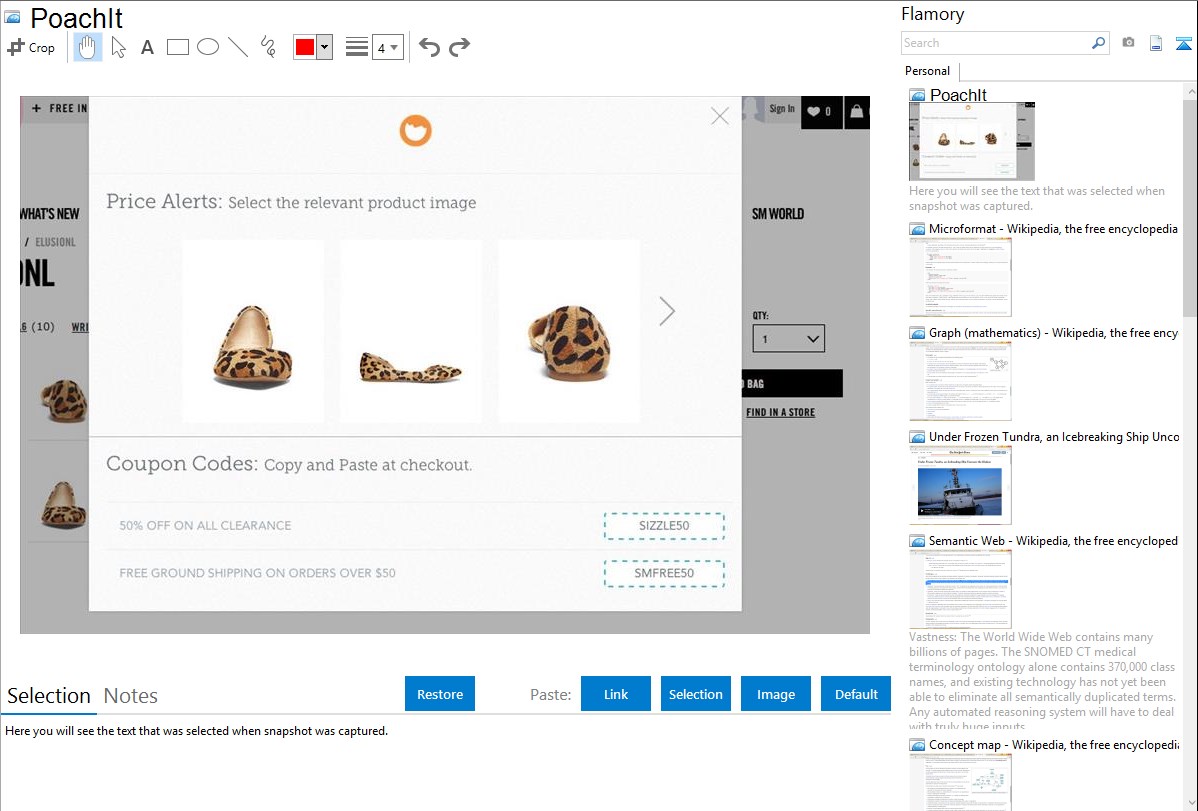Click the snapshot icon beside Graph (mathematics)
The image size is (1198, 811).
pos(917,333)
